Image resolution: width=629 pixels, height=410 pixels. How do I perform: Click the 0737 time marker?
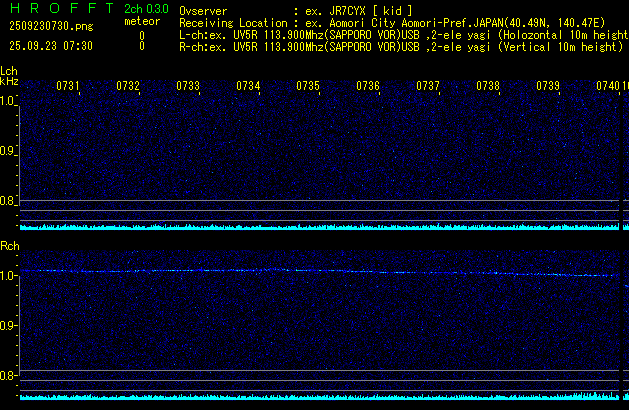pos(428,87)
